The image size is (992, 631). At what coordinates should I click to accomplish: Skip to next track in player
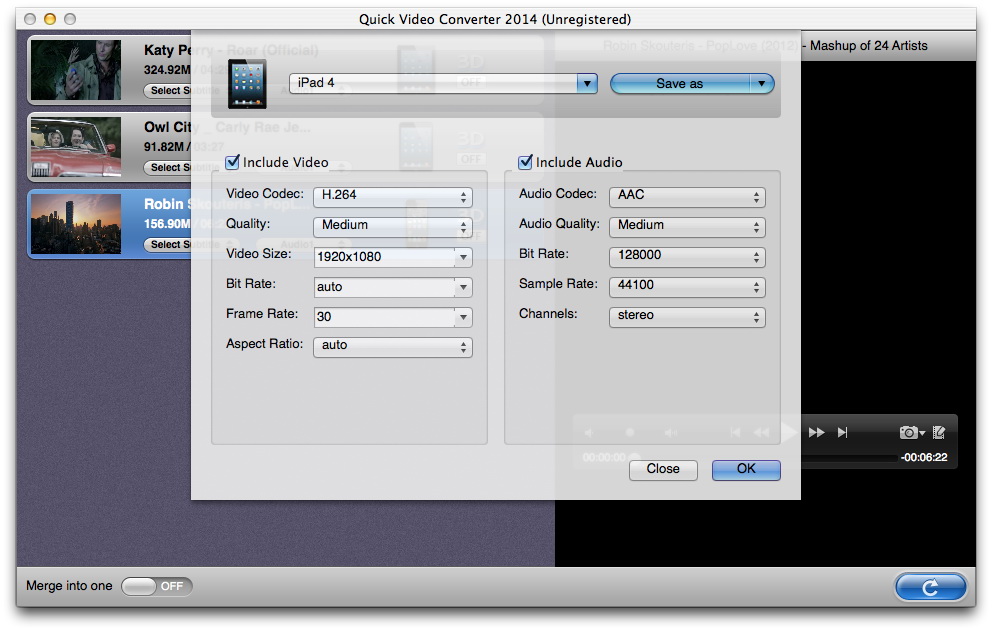pos(842,433)
